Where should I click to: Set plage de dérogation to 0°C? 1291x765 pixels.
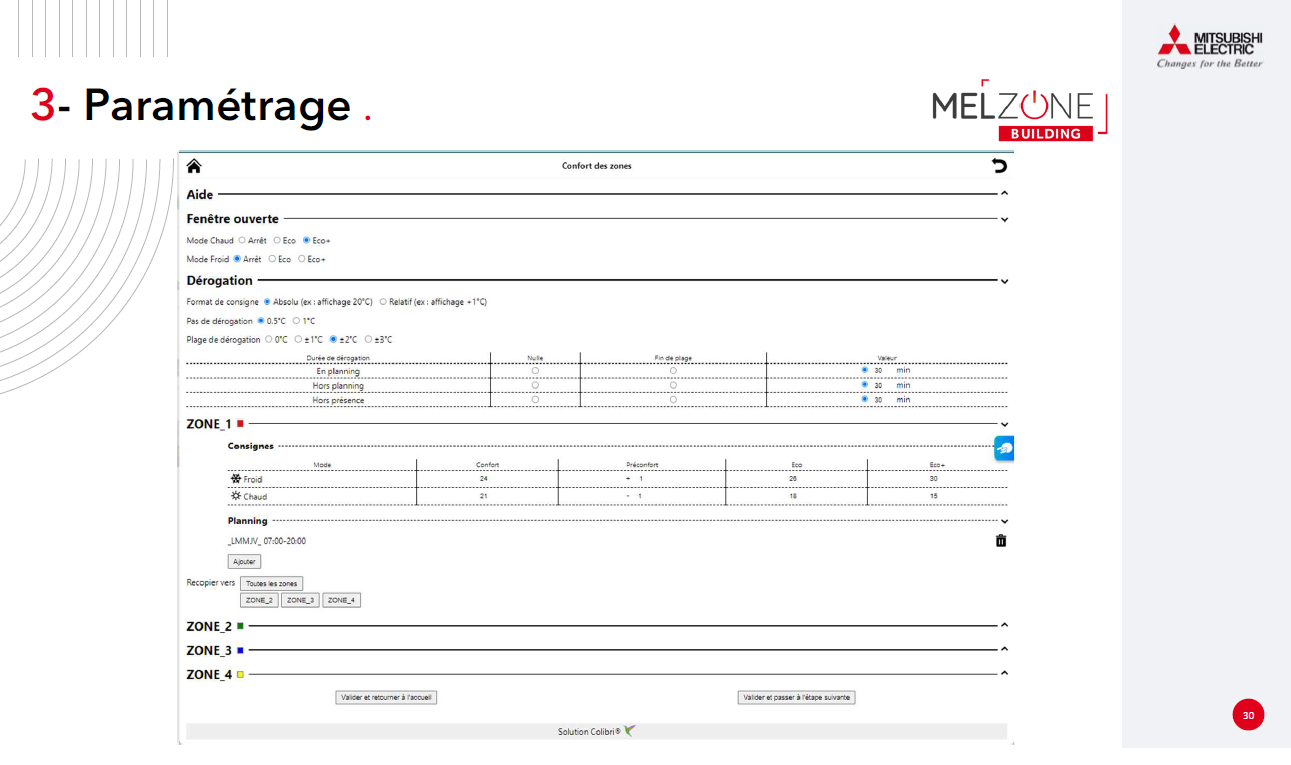(x=269, y=339)
